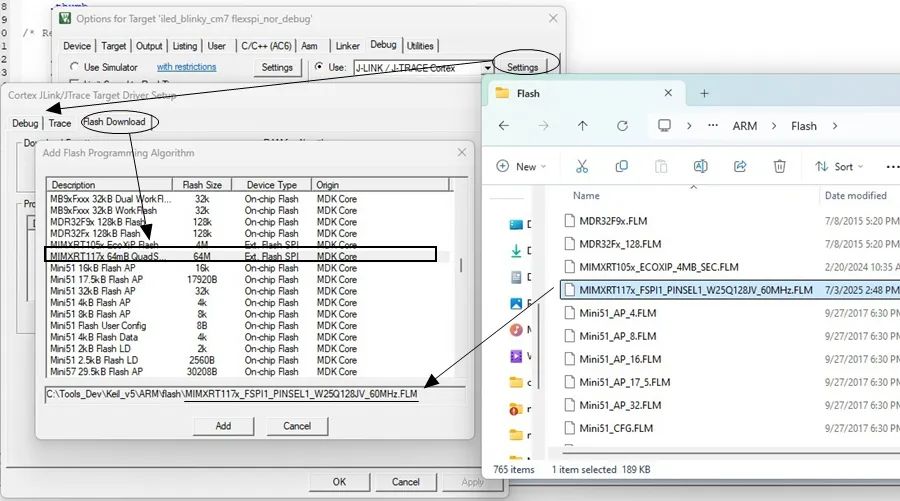Click the This PC monitor icon in address bar

coord(664,126)
